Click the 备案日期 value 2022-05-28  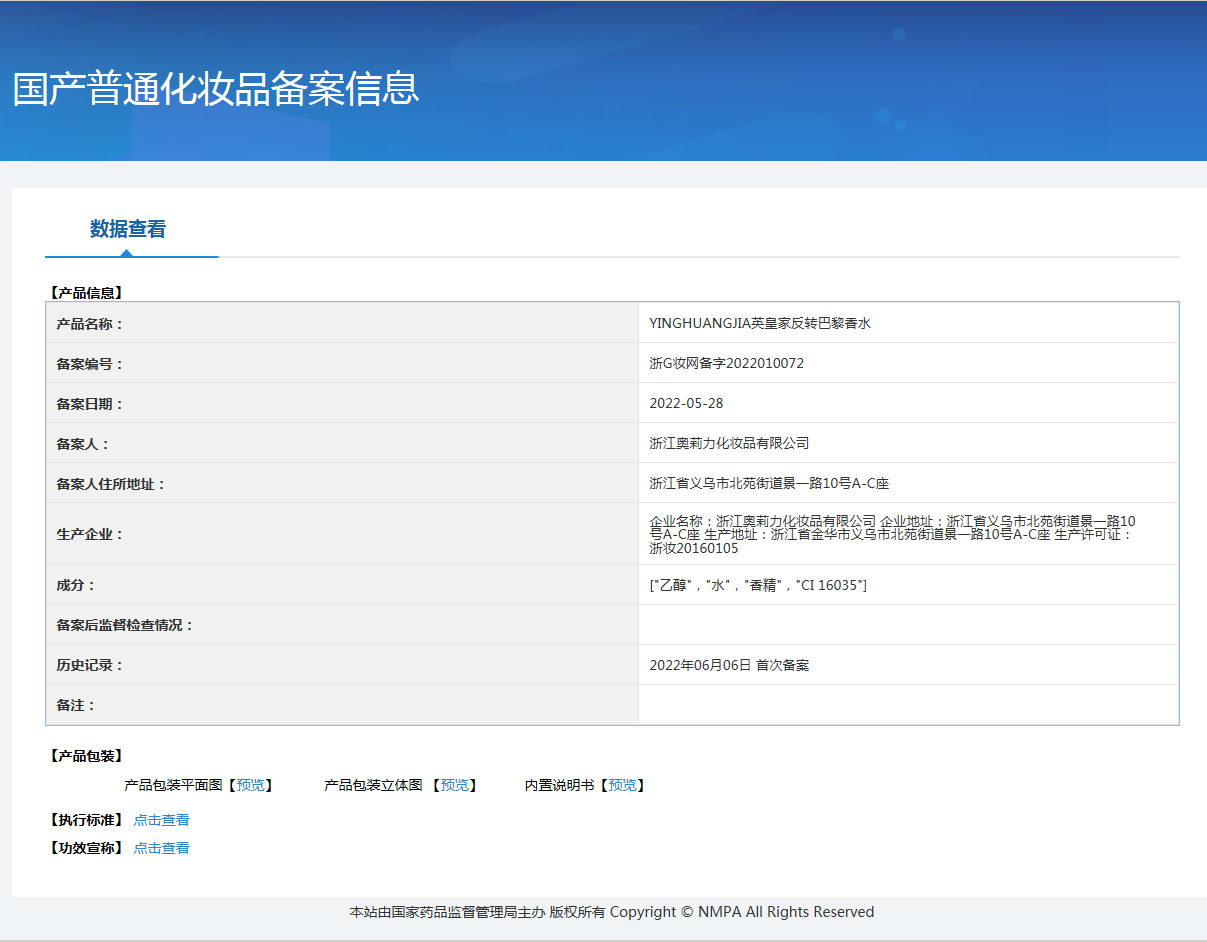pos(686,403)
